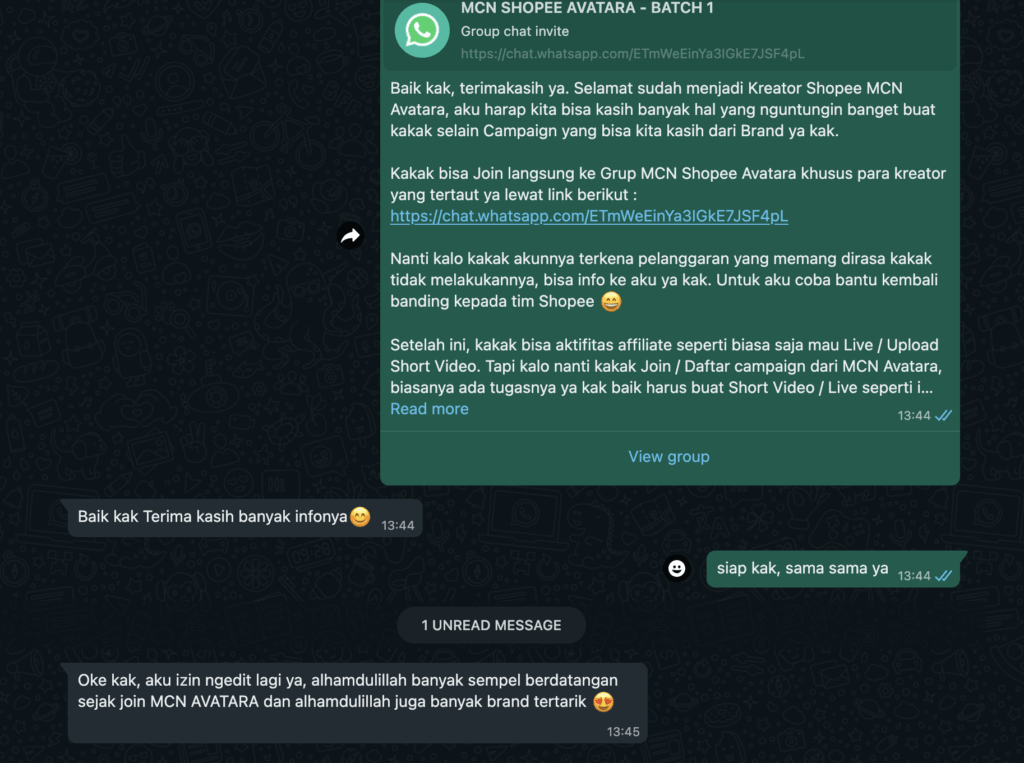Click read-receipt ticks on 'siap kak, sama sama ya'
Screen dimensions: 1024x763
tap(943, 576)
